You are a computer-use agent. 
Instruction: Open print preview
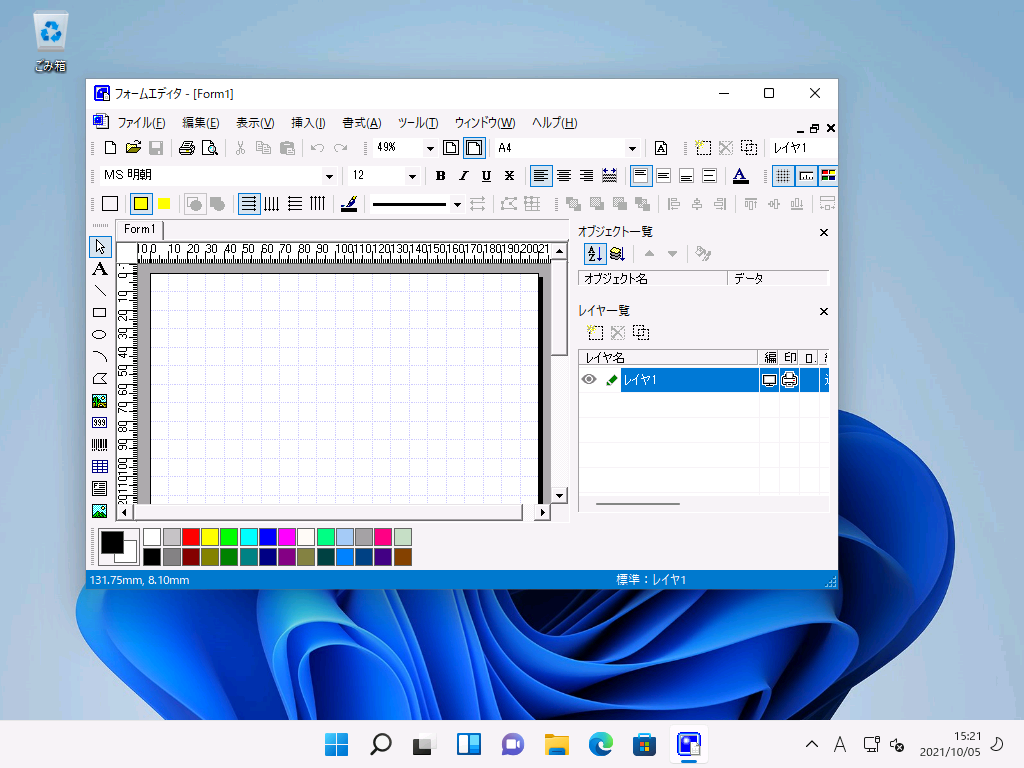[210, 148]
